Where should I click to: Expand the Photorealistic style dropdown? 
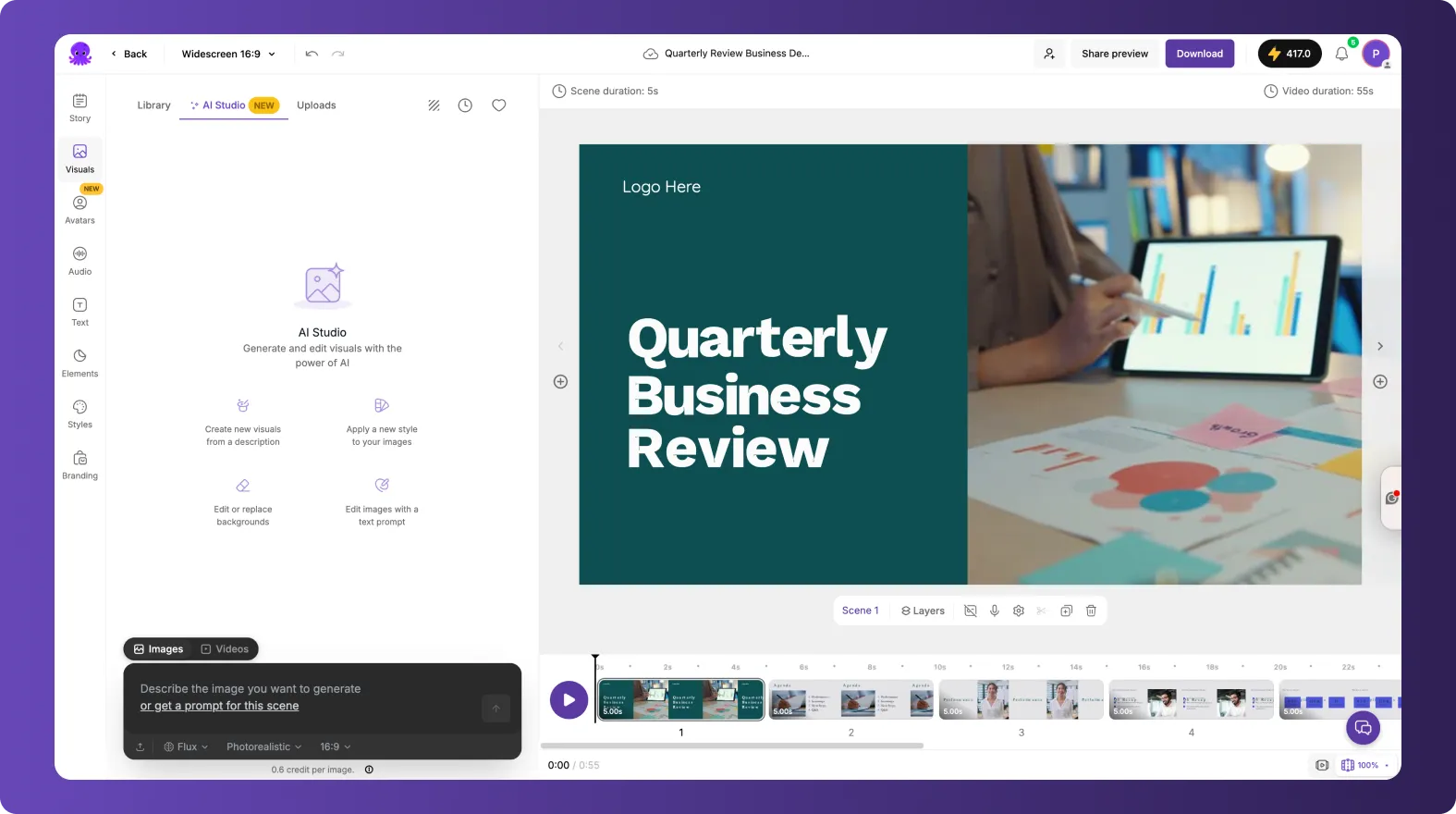pyautogui.click(x=263, y=746)
